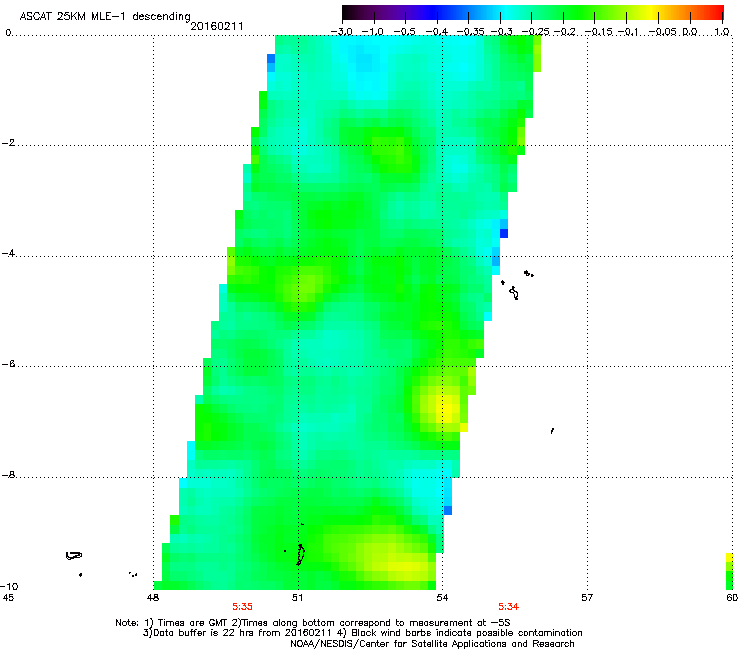Click the -0.3 color scale label

[501, 32]
